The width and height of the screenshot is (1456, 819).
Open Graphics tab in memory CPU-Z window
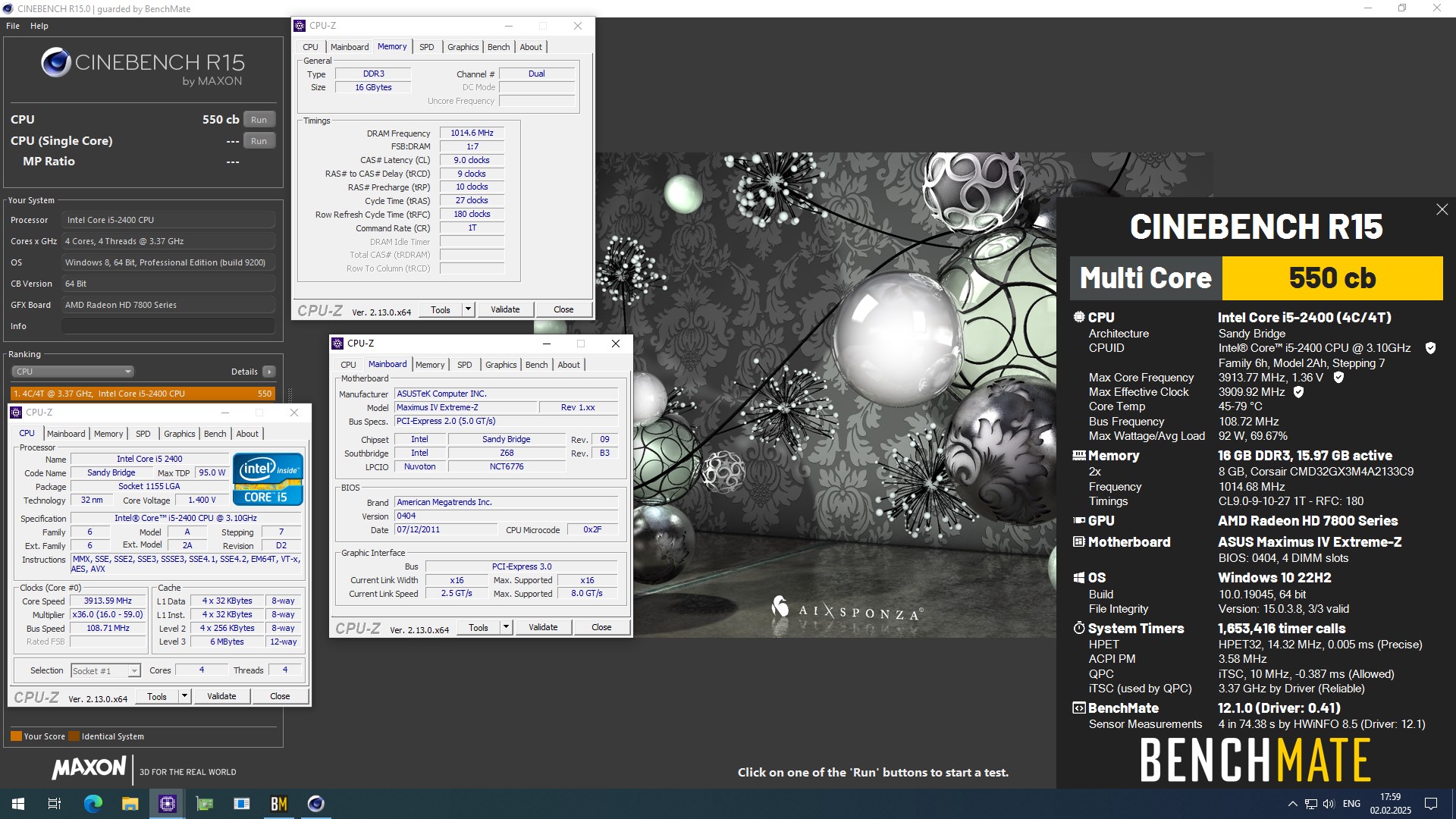(x=463, y=47)
